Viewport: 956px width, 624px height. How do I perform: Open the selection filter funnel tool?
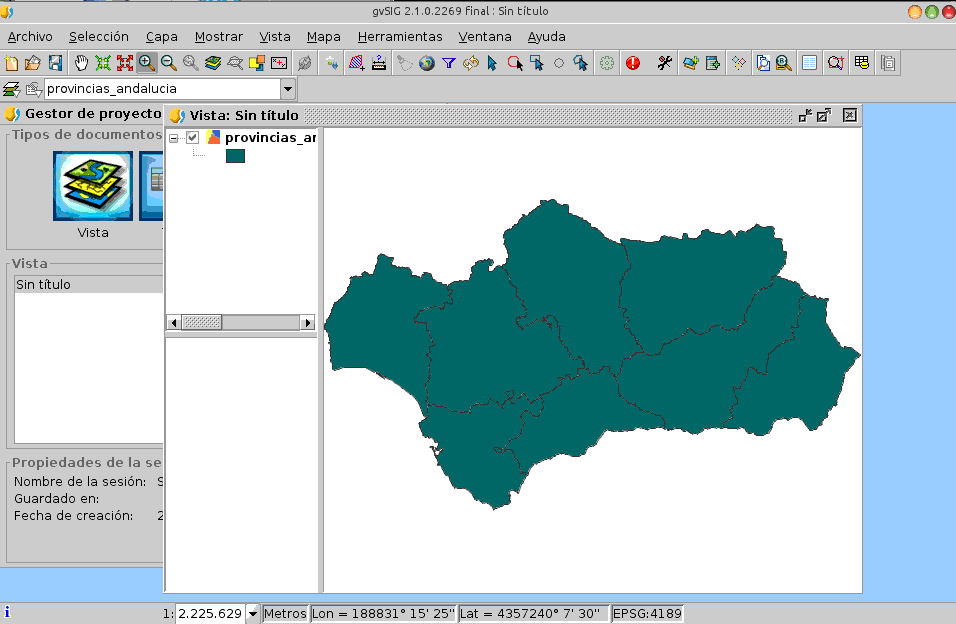(449, 63)
